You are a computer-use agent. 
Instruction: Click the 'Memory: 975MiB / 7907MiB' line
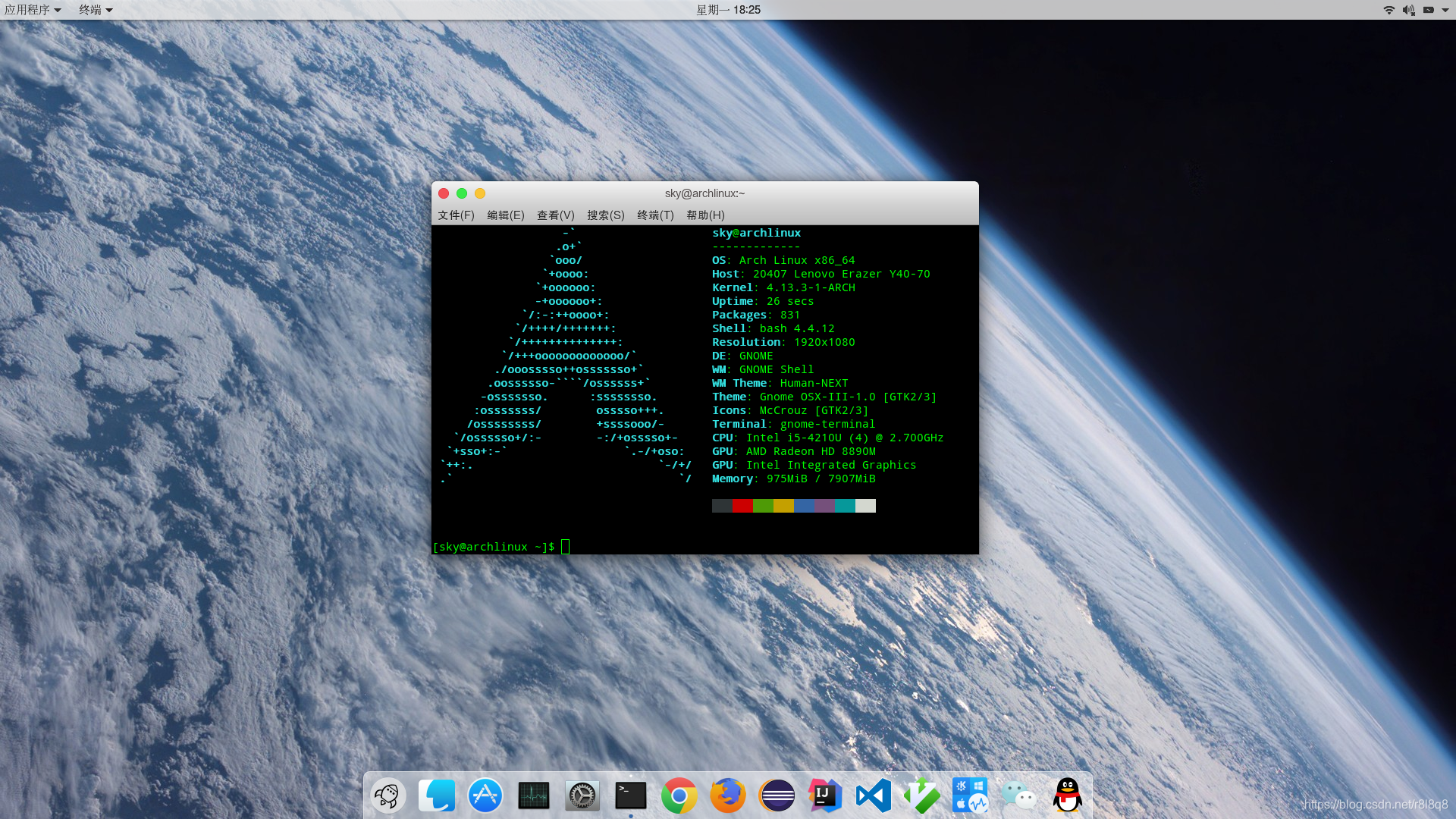point(793,479)
